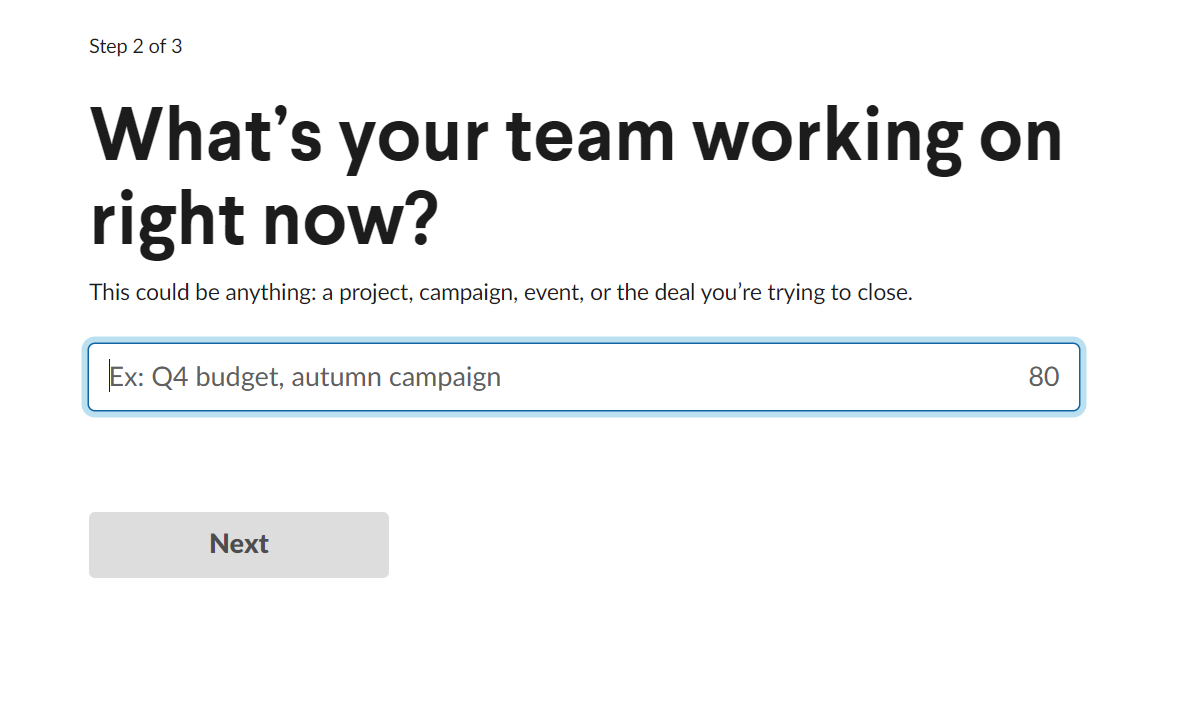Click the "right now?" heading line
Image resolution: width=1188 pixels, height=703 pixels.
point(264,220)
